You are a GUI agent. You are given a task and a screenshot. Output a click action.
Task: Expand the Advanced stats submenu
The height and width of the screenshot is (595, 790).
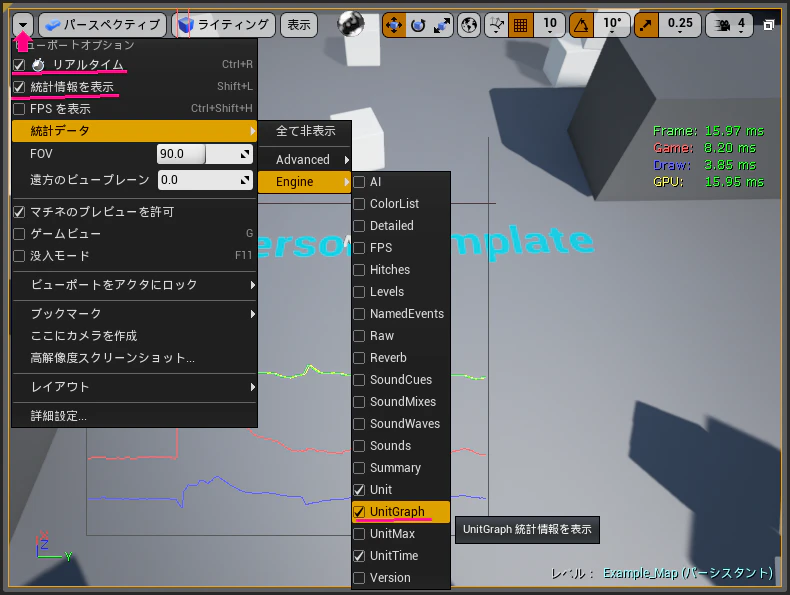tap(305, 160)
